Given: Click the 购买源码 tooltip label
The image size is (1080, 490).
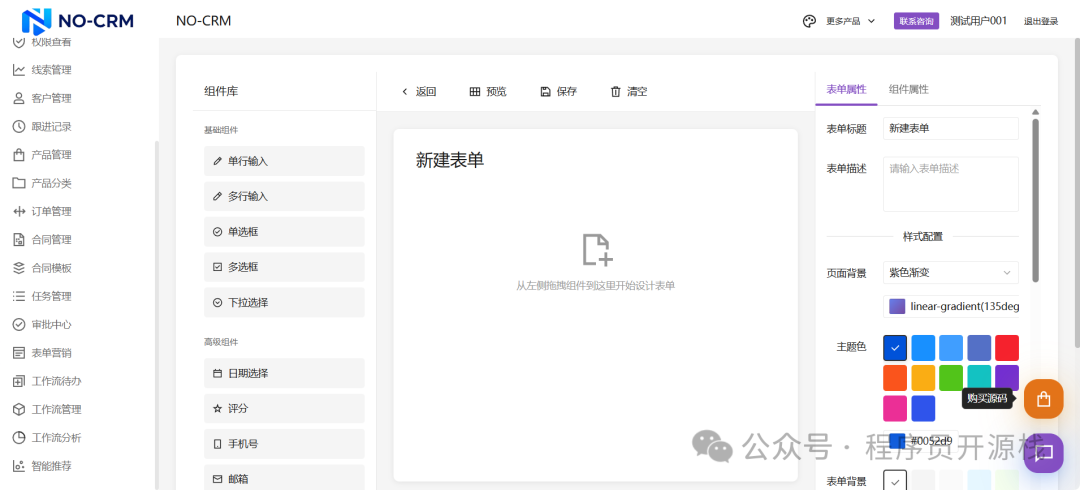Looking at the screenshot, I should [987, 398].
